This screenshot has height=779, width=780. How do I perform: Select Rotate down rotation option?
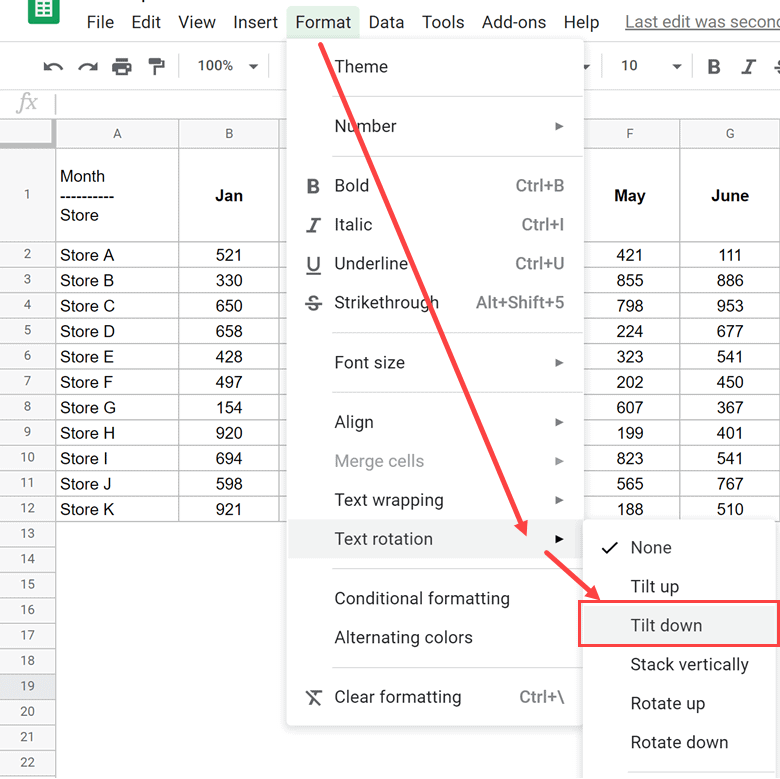tap(680, 742)
